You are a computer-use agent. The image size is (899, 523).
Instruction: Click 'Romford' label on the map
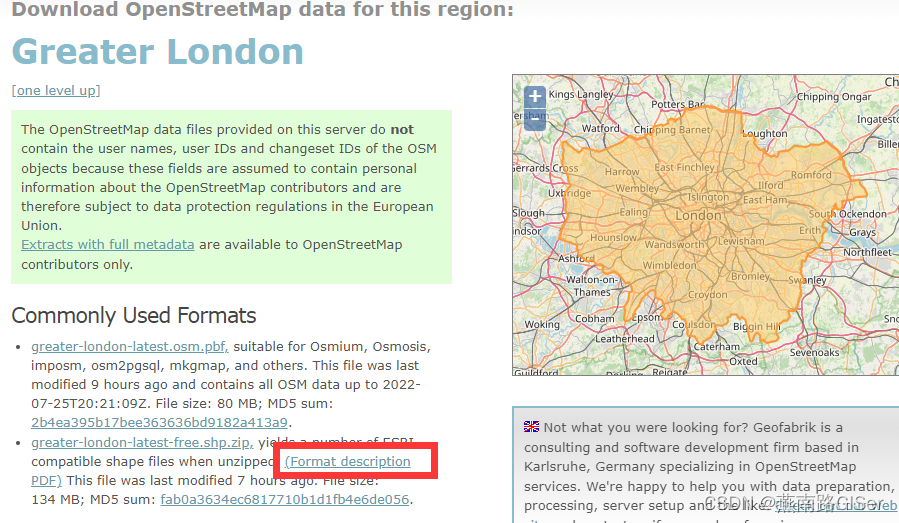pos(811,175)
